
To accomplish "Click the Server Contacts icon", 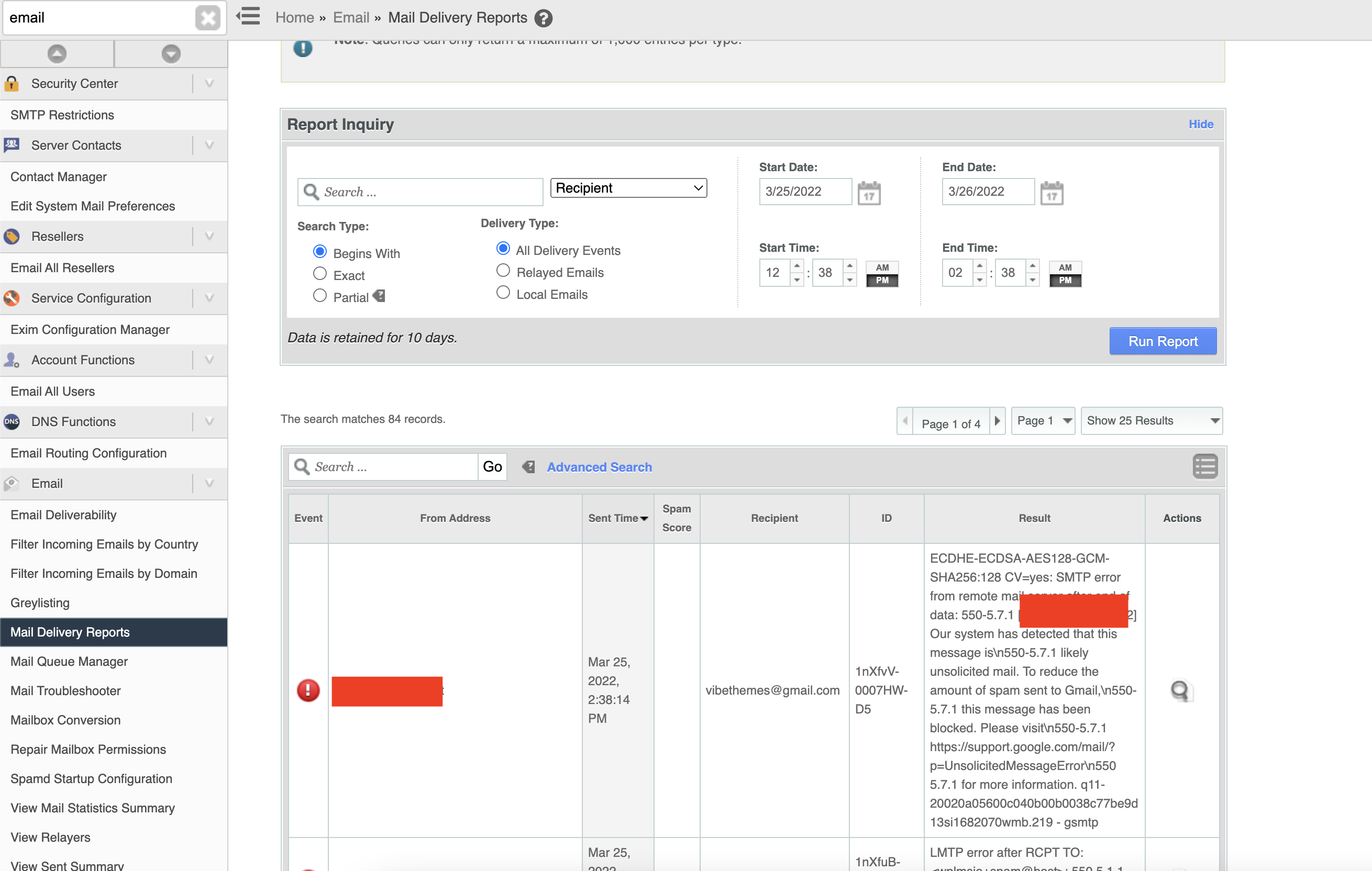I will coord(12,146).
